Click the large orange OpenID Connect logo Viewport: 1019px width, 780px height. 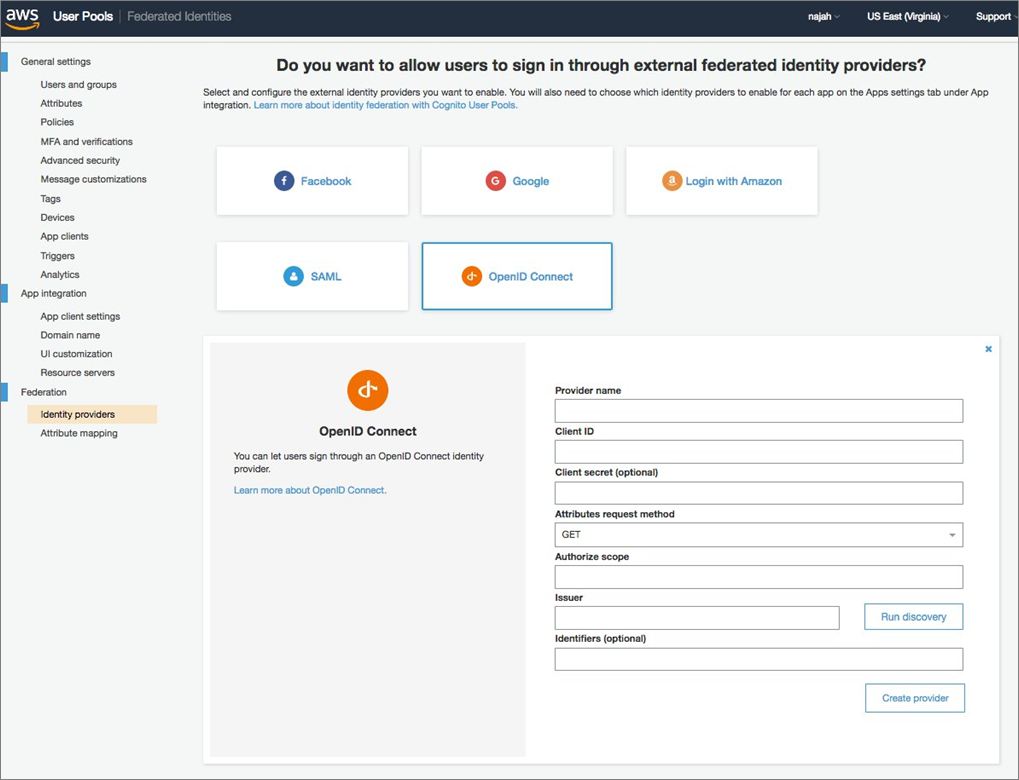coord(367,390)
